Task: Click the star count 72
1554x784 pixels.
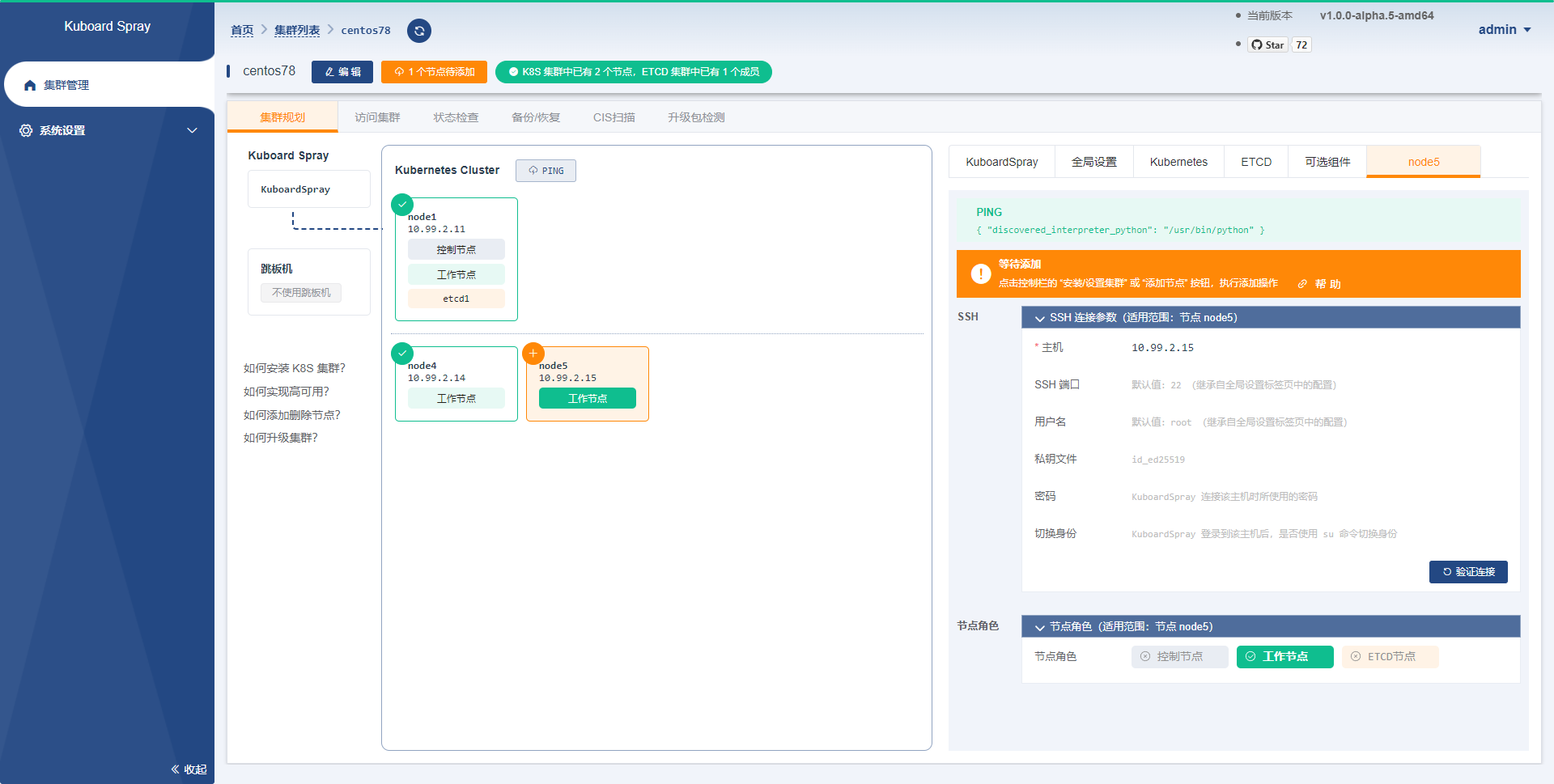Action: coord(1301,44)
